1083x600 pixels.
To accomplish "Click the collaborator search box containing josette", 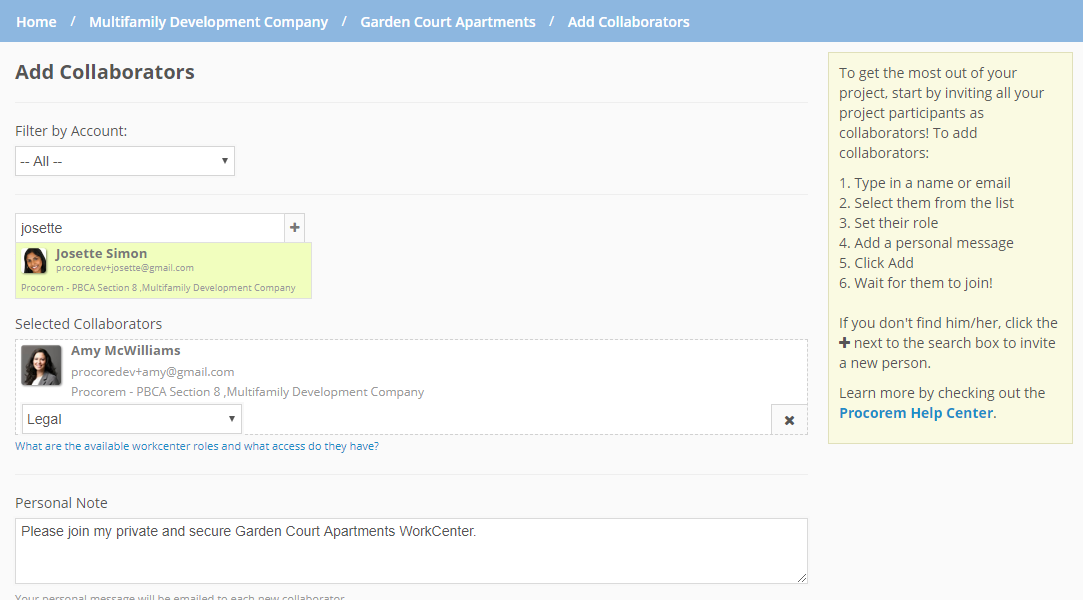I will (148, 227).
